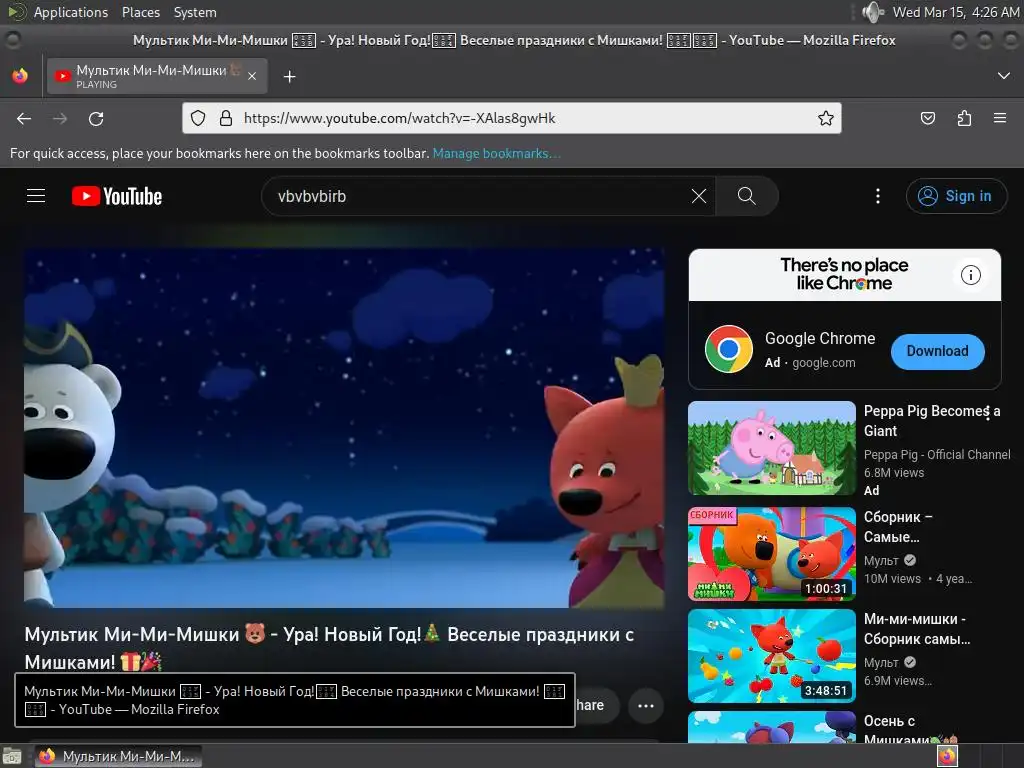The width and height of the screenshot is (1024, 768).
Task: Open Firefox View icon
Action: pyautogui.click(x=20, y=76)
